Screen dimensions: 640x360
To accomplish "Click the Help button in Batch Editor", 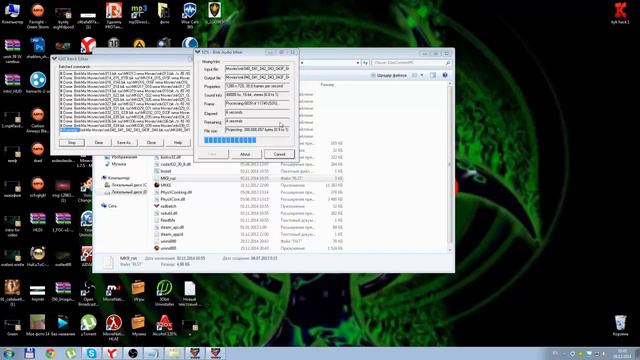I will (178, 142).
